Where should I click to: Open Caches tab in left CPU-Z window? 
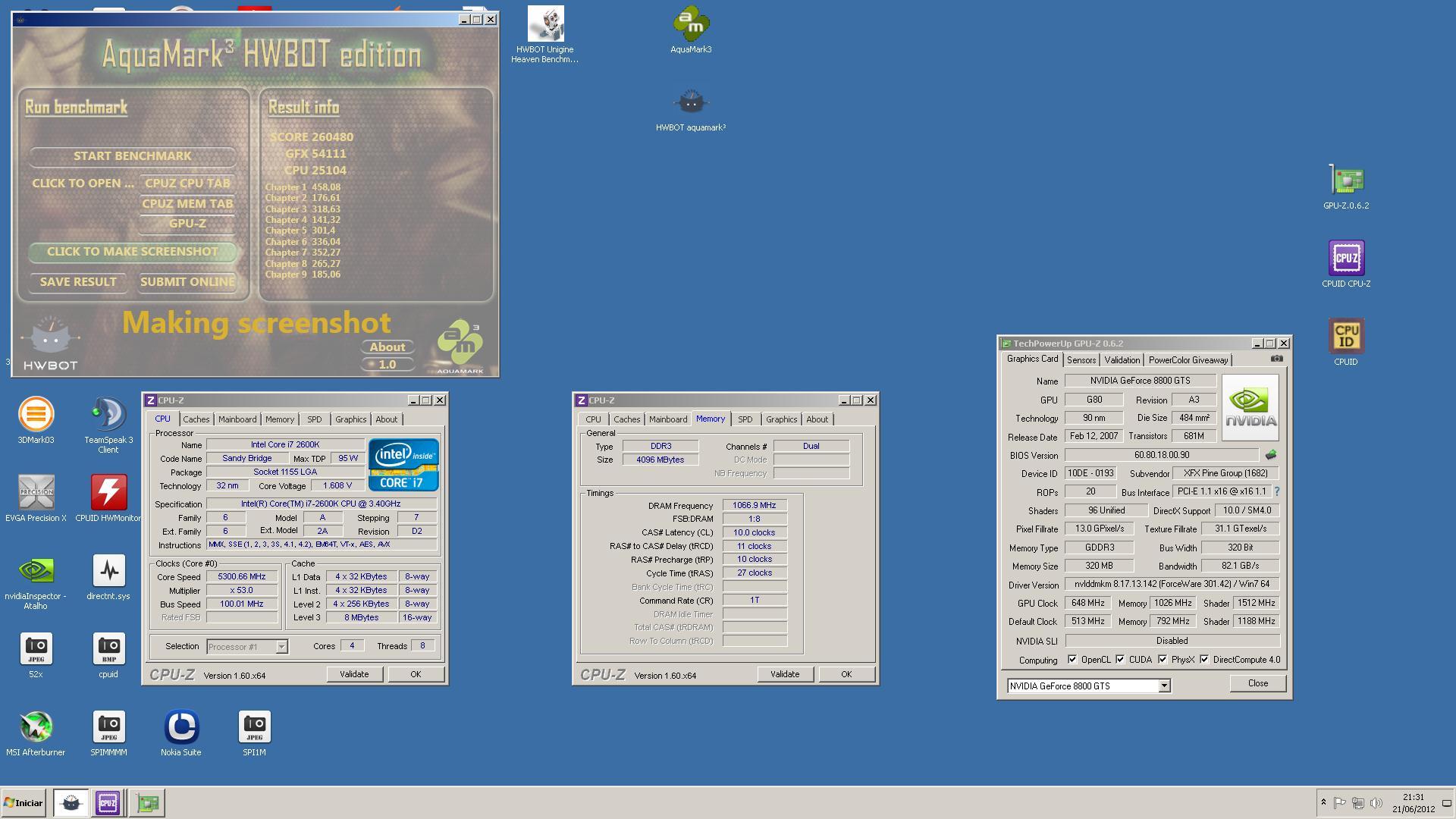196,419
